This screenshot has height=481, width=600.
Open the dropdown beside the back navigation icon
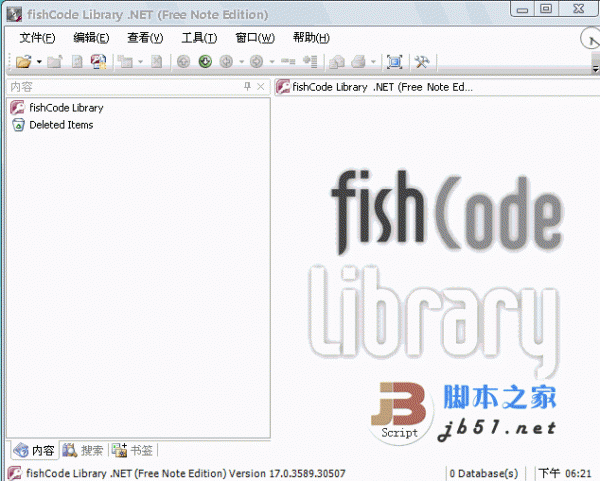pyautogui.click(x=241, y=62)
